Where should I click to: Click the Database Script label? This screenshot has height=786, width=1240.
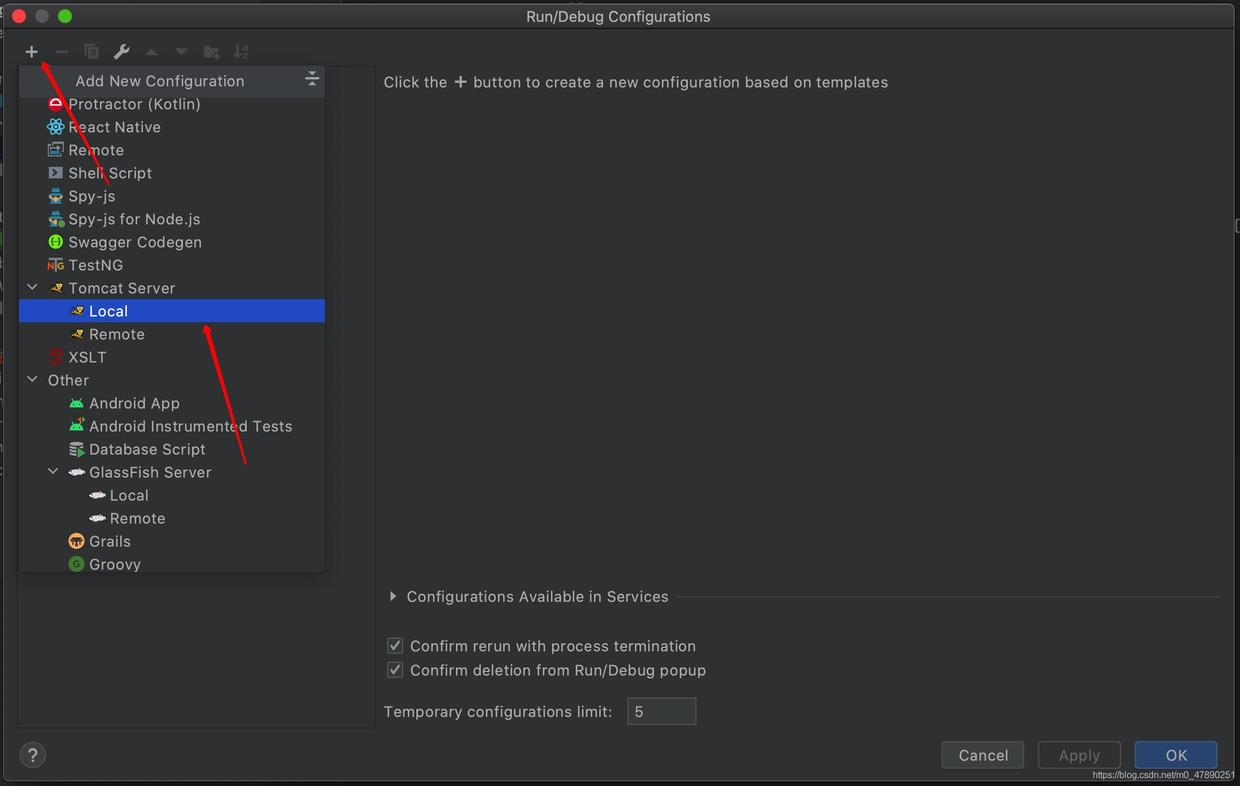pos(147,449)
